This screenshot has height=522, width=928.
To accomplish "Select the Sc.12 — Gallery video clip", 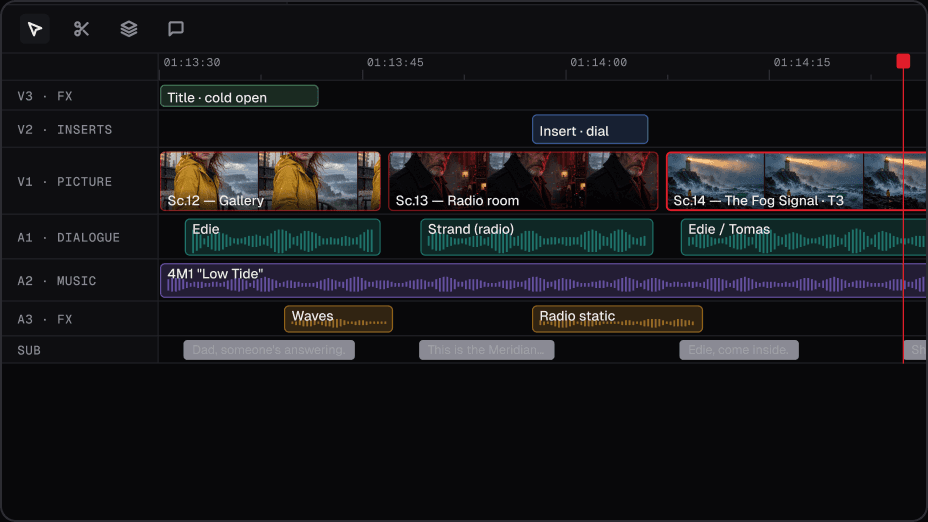I will (x=270, y=181).
